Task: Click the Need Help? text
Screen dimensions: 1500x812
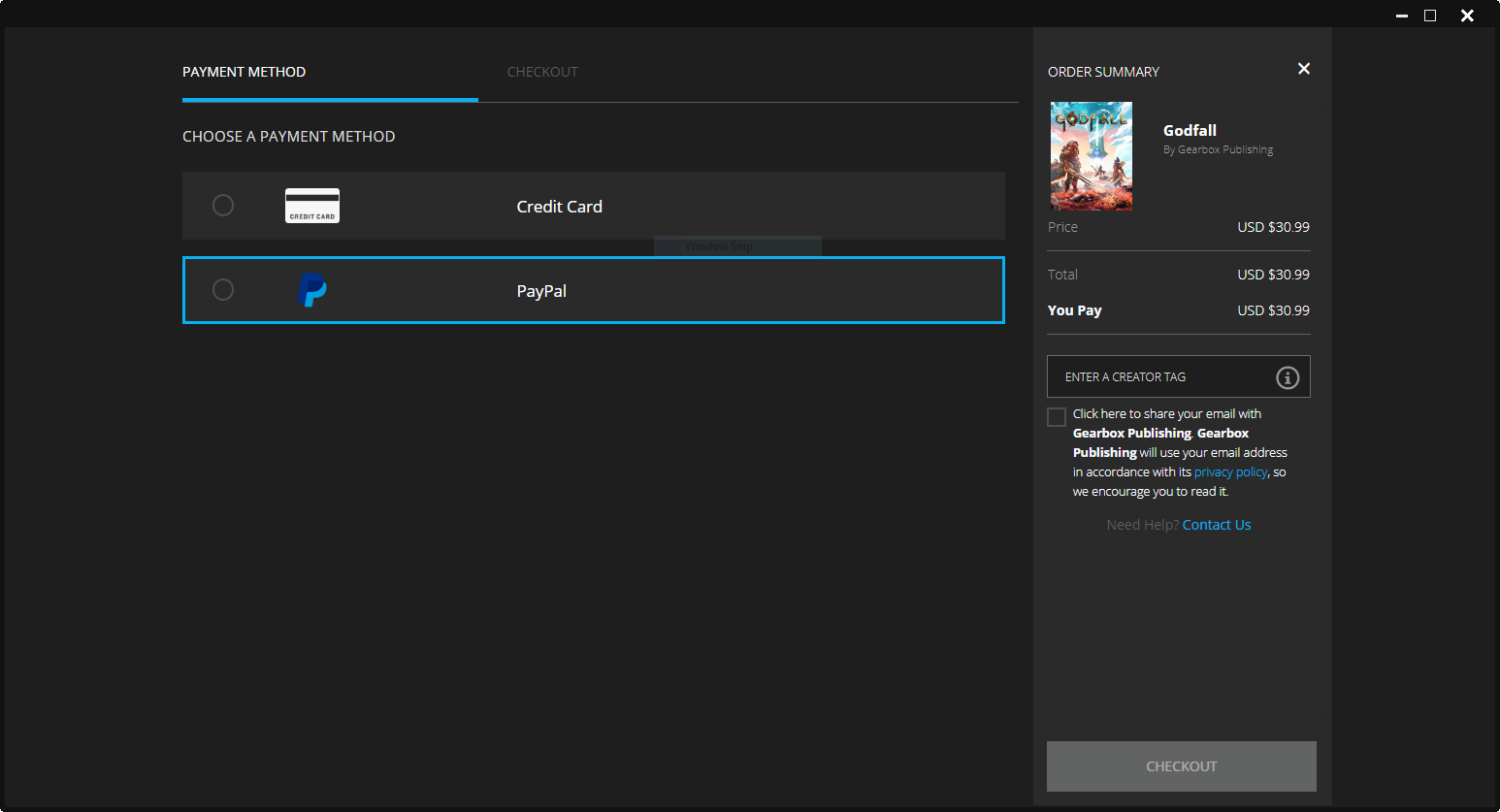Action: pos(1143,525)
